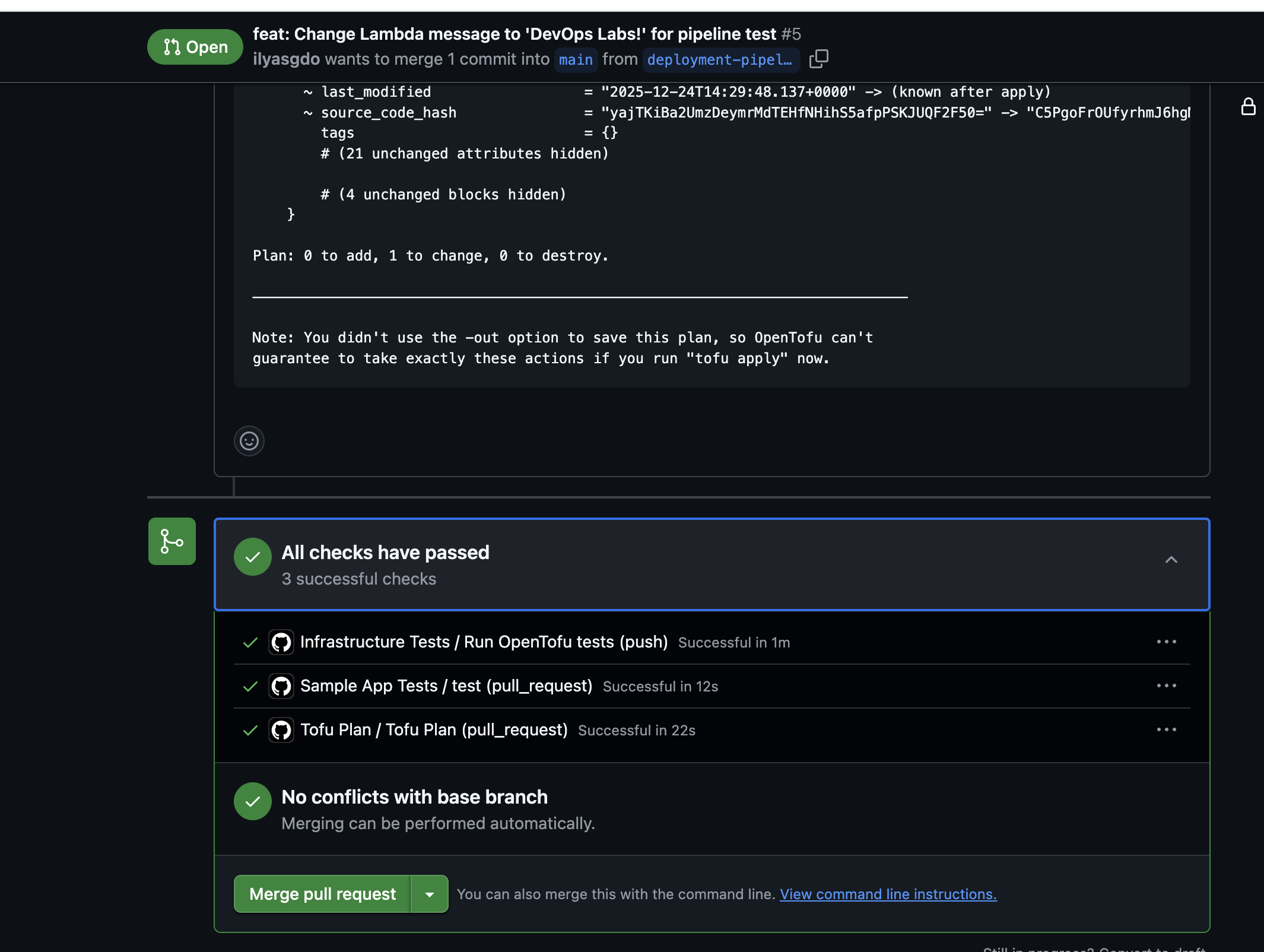Open merge method dropdown arrow

coord(430,894)
